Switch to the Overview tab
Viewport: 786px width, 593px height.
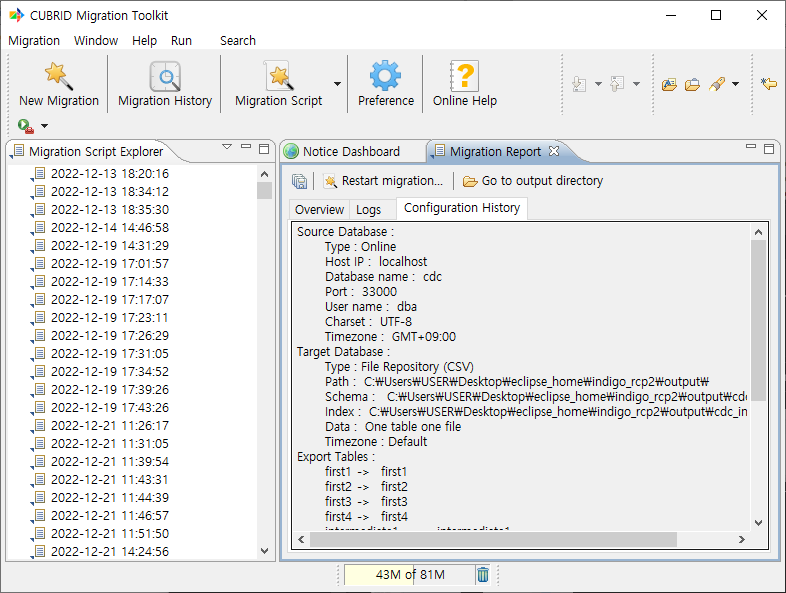(x=319, y=210)
